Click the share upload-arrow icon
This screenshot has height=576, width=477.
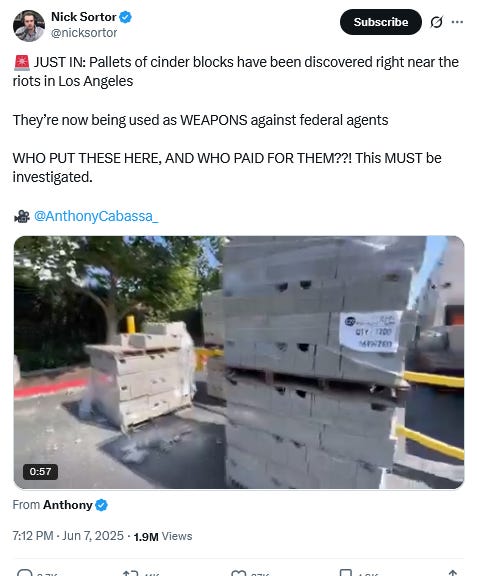pos(453,573)
